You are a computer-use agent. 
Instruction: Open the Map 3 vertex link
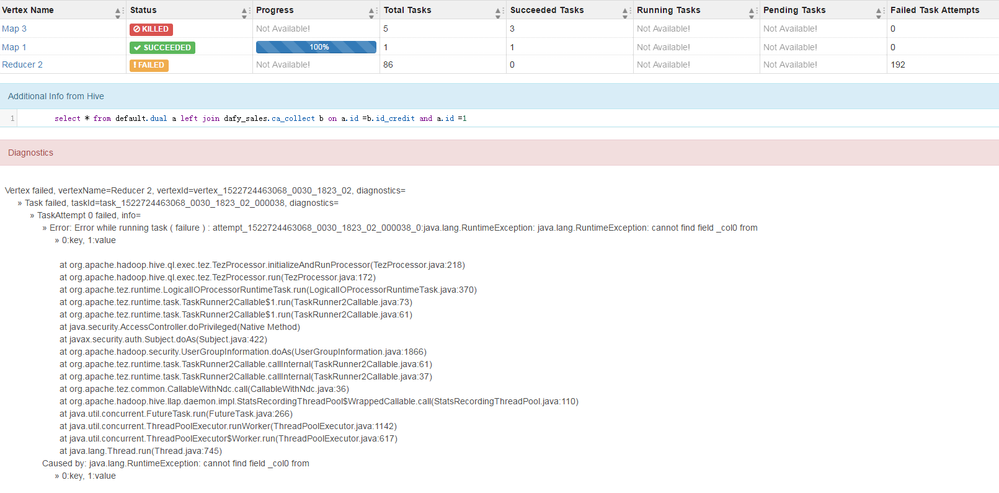pos(14,29)
